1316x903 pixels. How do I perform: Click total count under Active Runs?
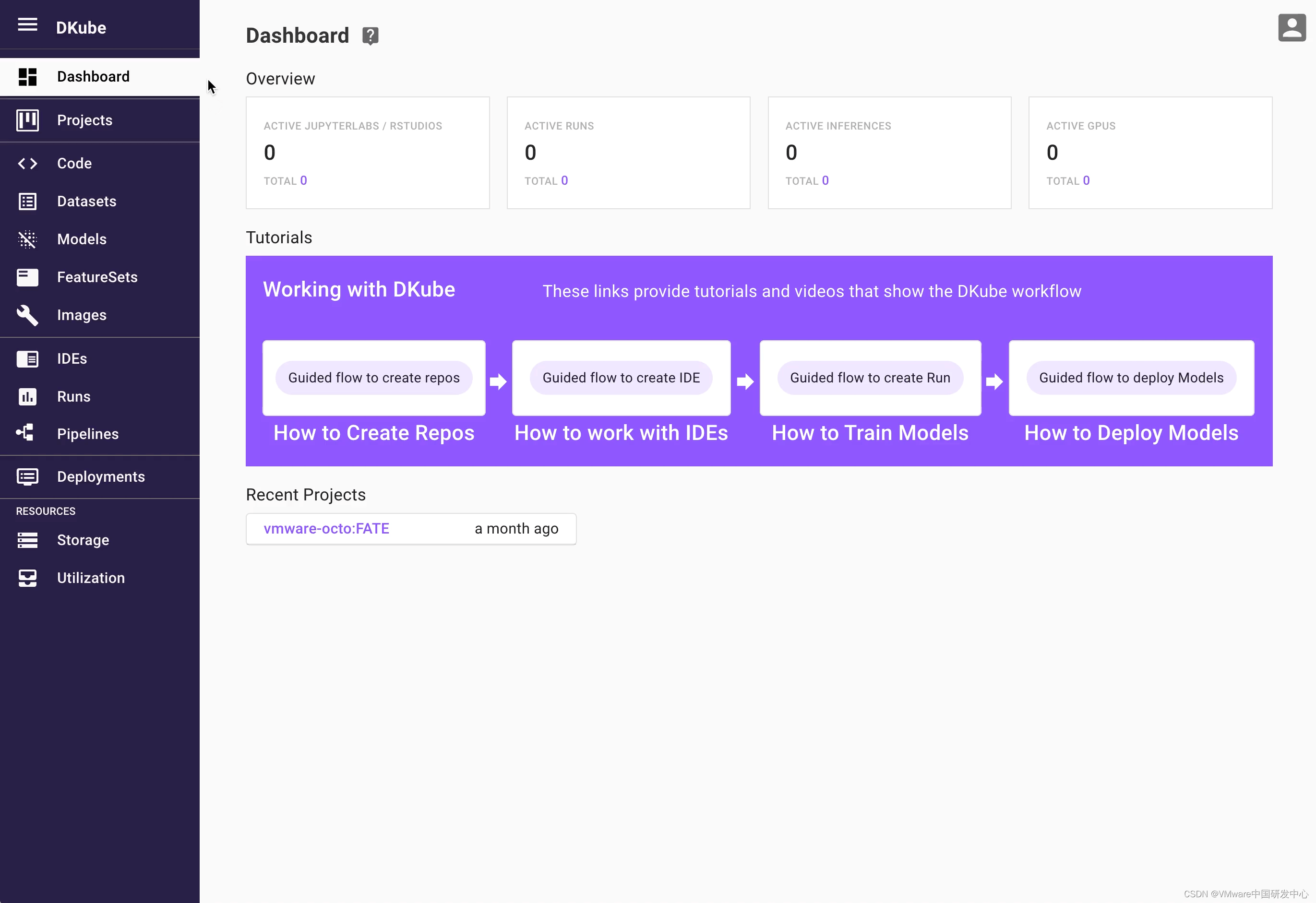[564, 180]
